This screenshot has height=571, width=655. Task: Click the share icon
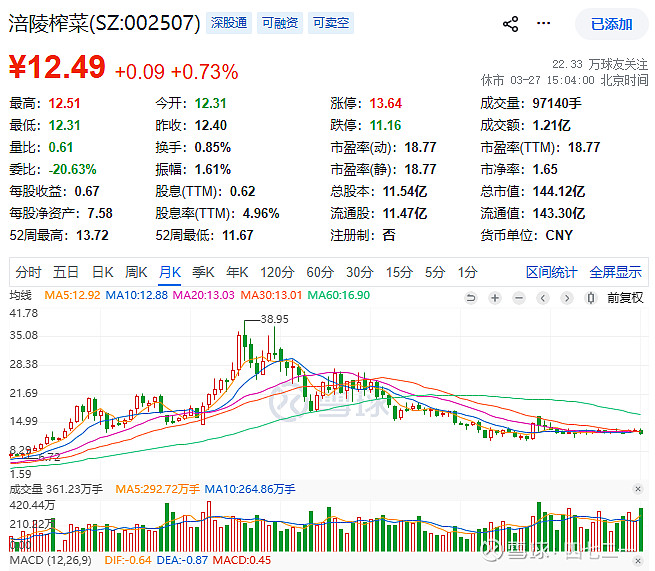pos(510,24)
